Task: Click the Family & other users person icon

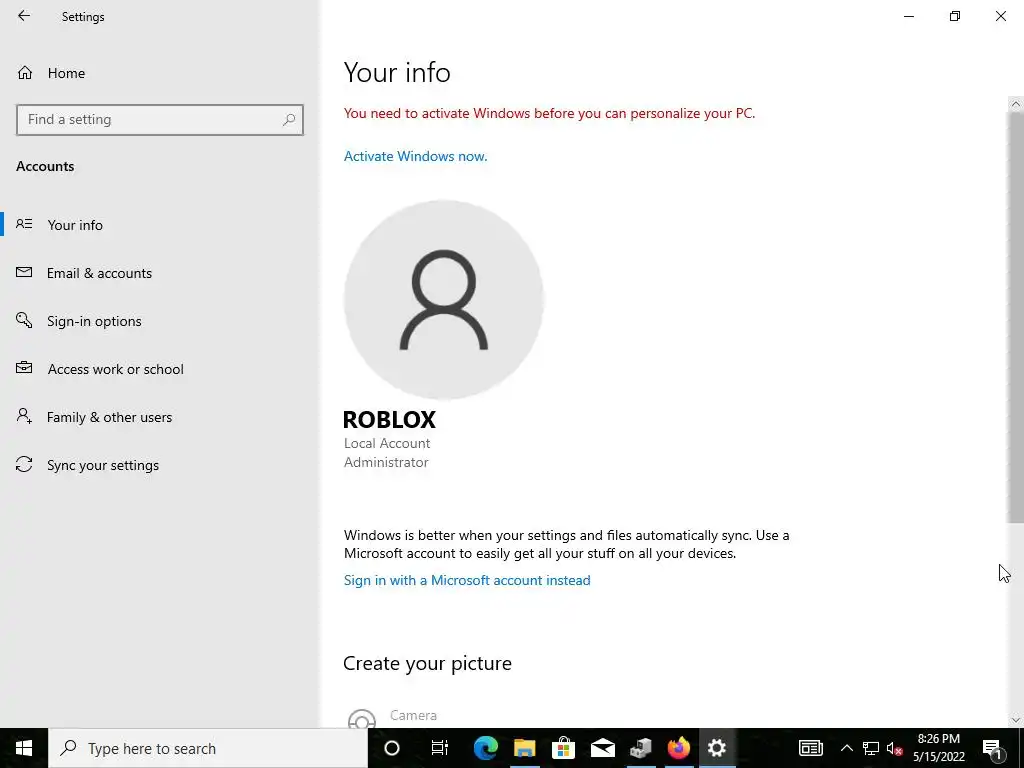Action: tap(24, 416)
